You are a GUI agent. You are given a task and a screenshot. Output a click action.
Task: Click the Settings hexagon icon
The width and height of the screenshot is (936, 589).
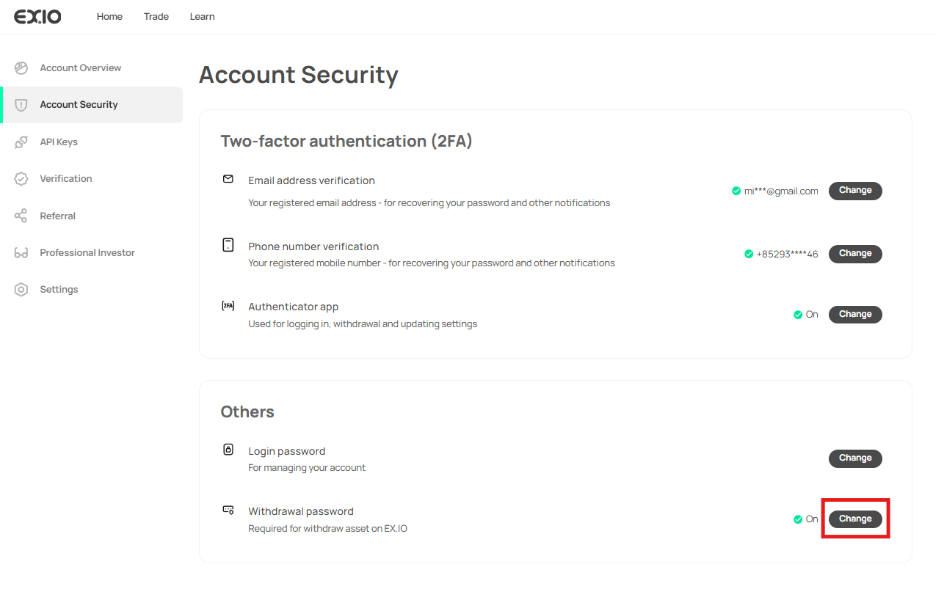click(21, 290)
